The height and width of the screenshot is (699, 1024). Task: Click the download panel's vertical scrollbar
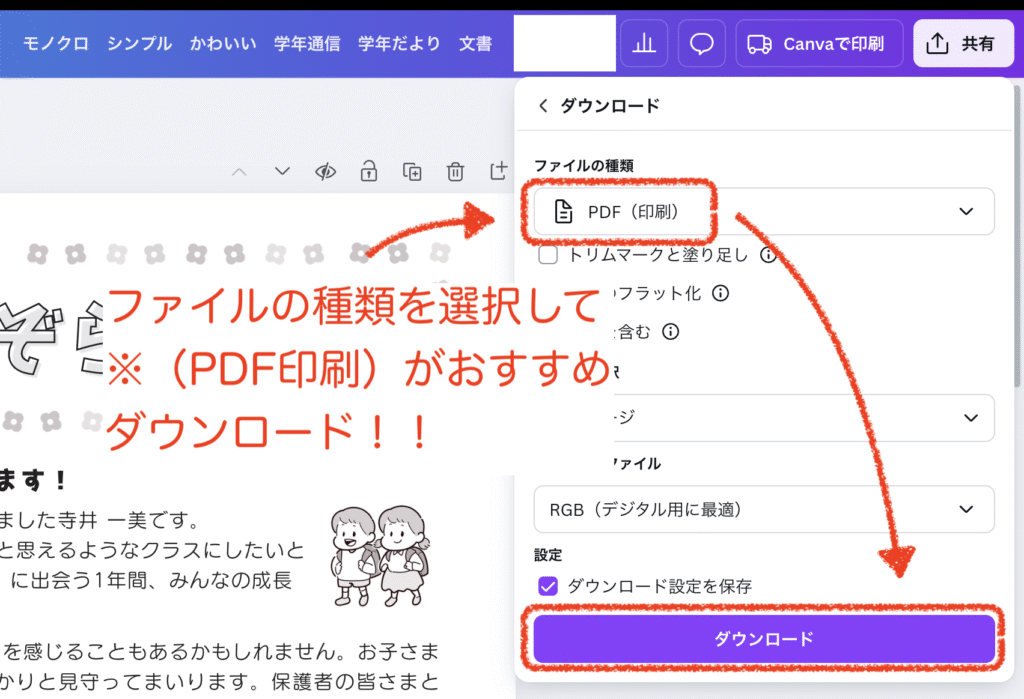click(x=1017, y=235)
